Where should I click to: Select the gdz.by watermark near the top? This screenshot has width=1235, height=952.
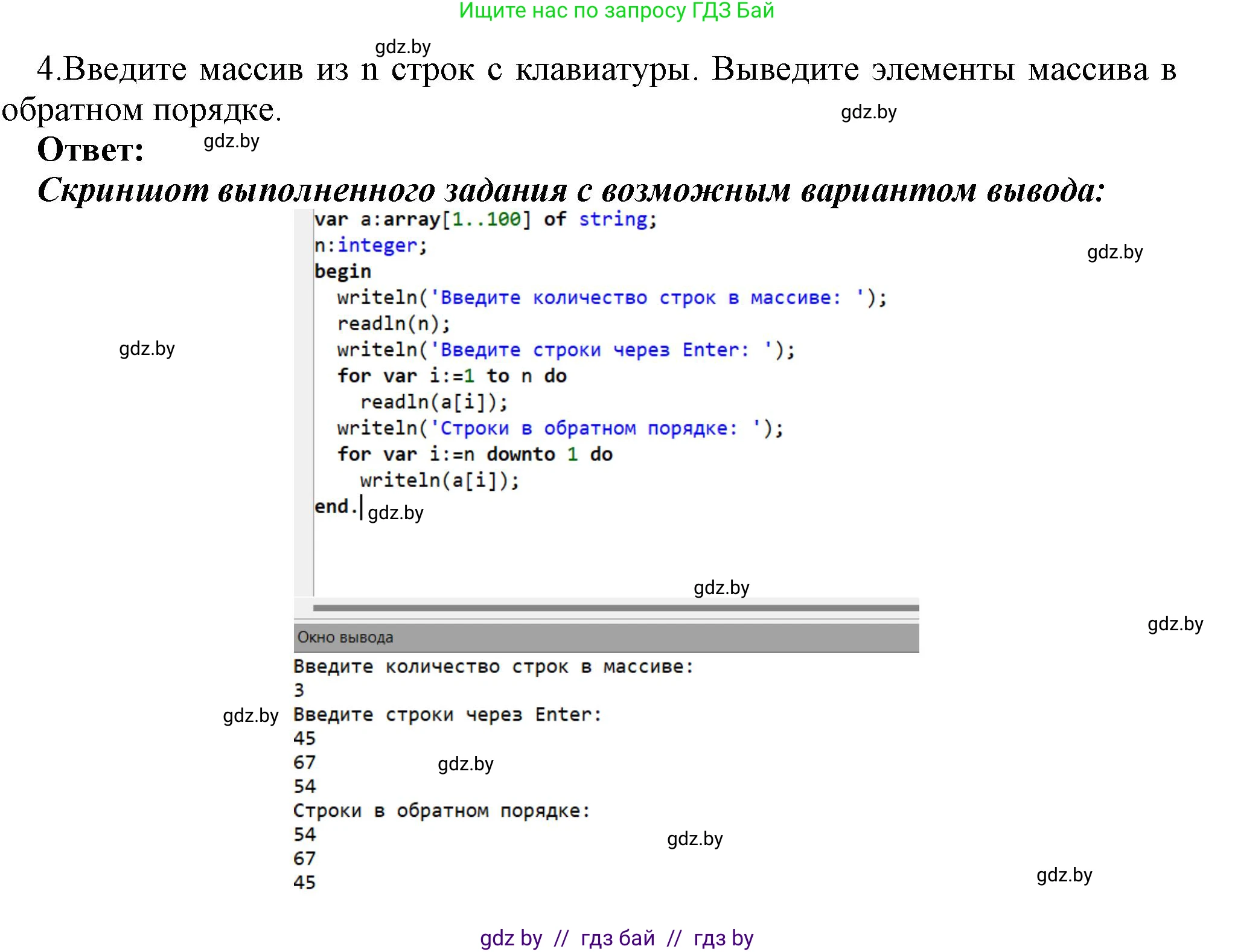click(403, 48)
